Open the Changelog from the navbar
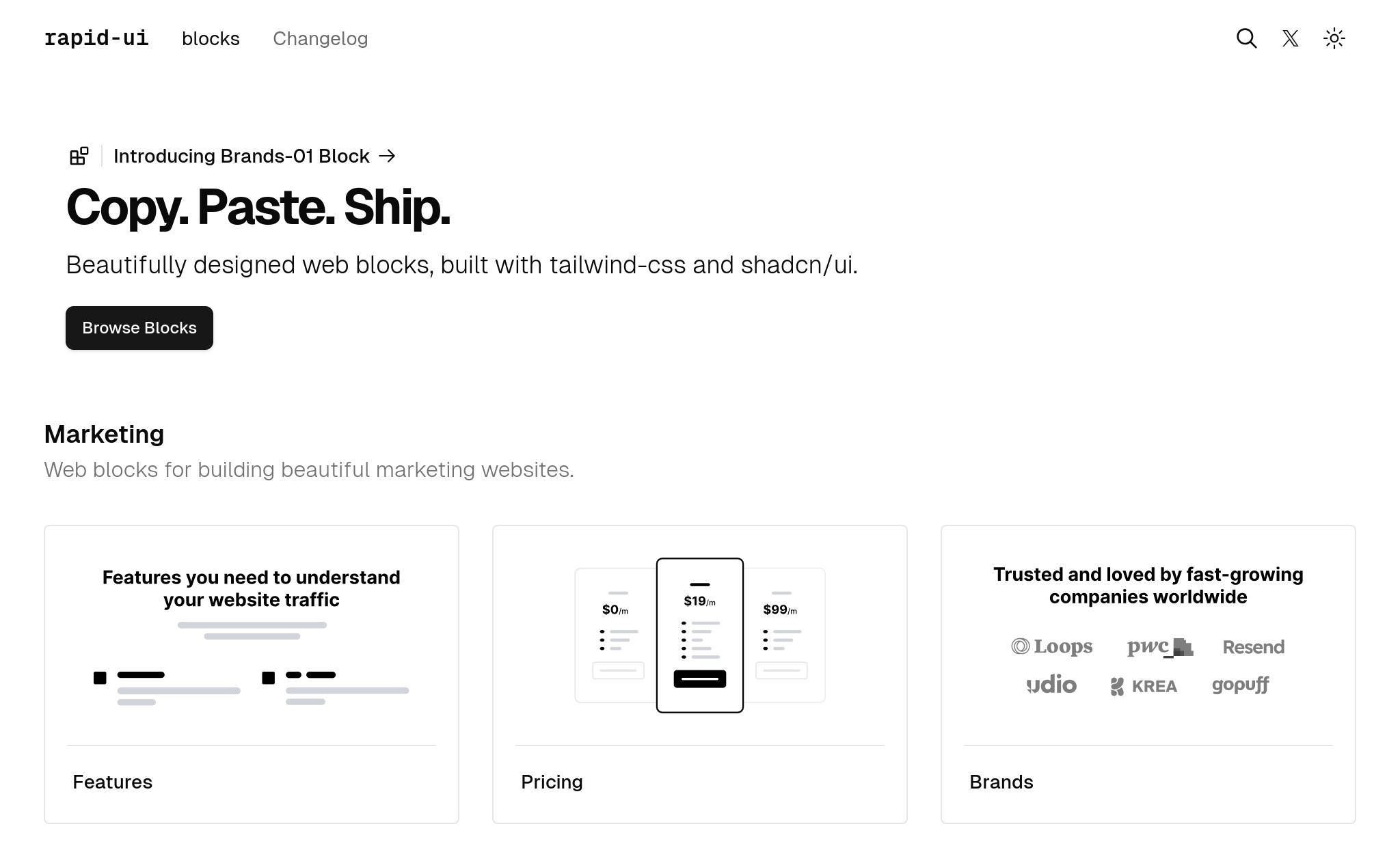Image resolution: width=1400 pixels, height=863 pixels. click(x=320, y=39)
